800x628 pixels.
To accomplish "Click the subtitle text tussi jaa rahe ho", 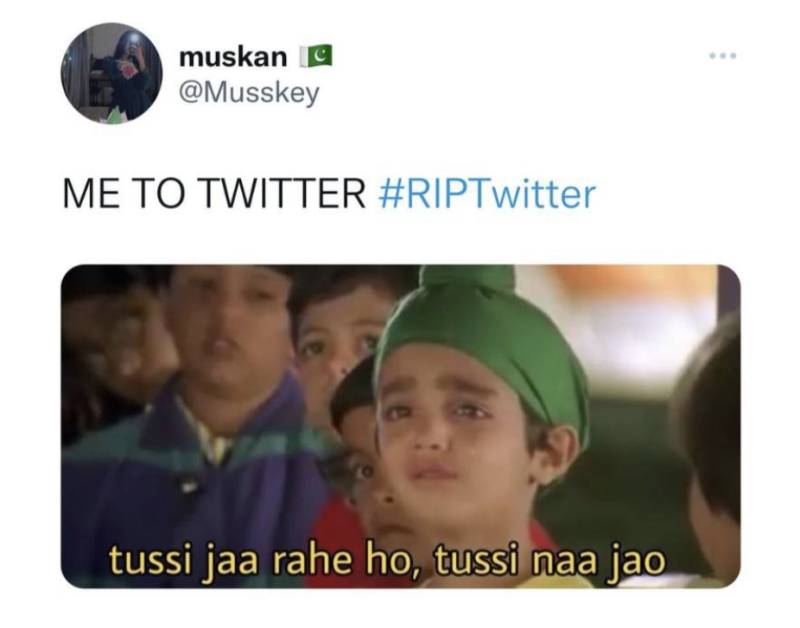I will pos(263,561).
